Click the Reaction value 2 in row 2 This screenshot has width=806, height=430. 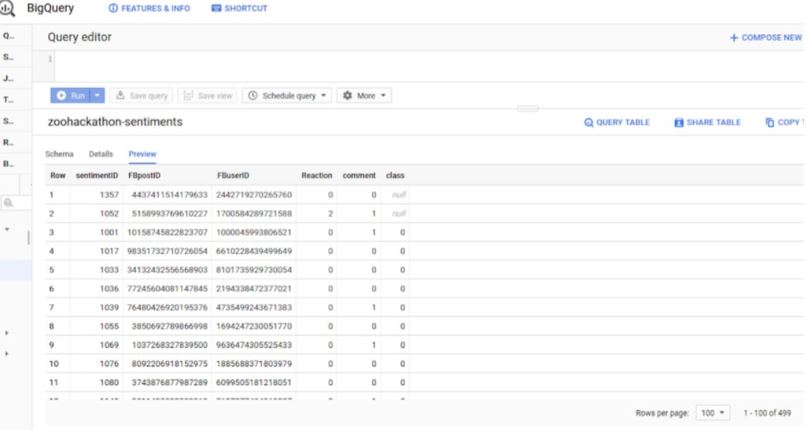(331, 214)
